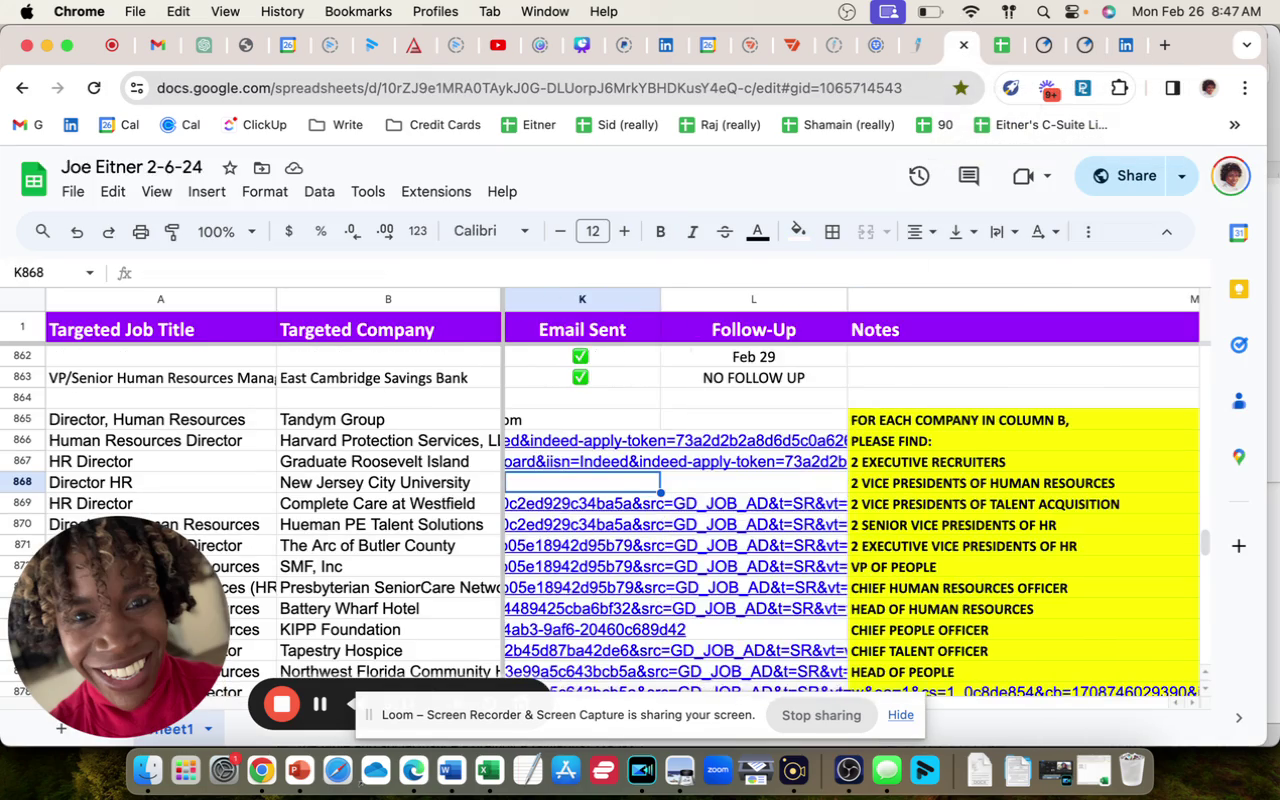The height and width of the screenshot is (800, 1280).
Task: Open the Tools menu
Action: 368,192
